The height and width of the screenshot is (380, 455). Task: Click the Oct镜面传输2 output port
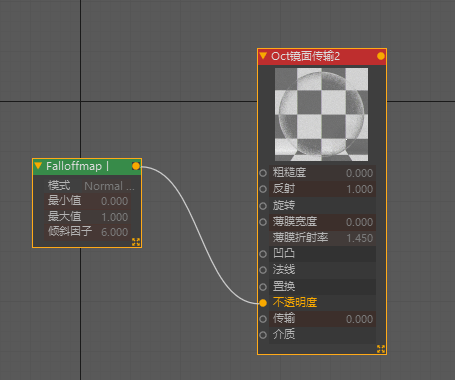(x=381, y=56)
